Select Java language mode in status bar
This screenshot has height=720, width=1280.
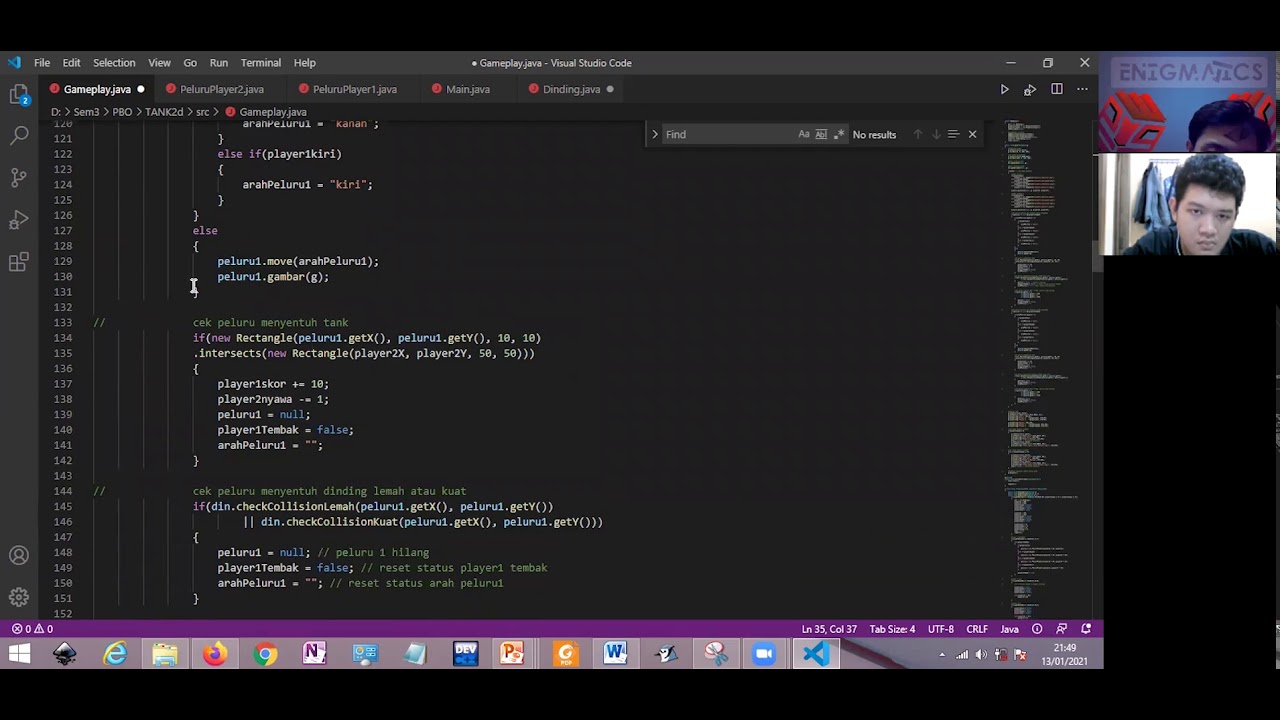click(x=1010, y=629)
